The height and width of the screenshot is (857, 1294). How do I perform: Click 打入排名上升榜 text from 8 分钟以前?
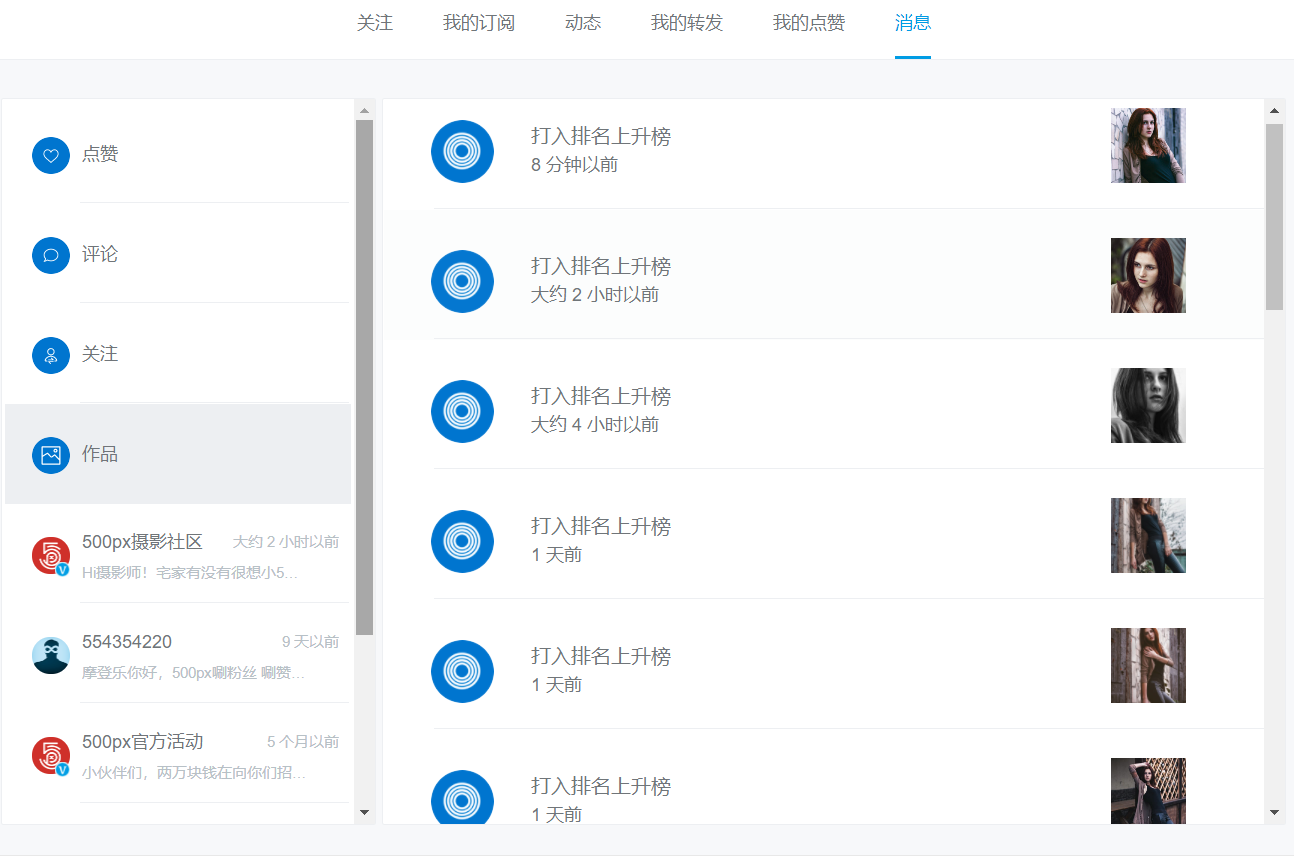coord(601,137)
